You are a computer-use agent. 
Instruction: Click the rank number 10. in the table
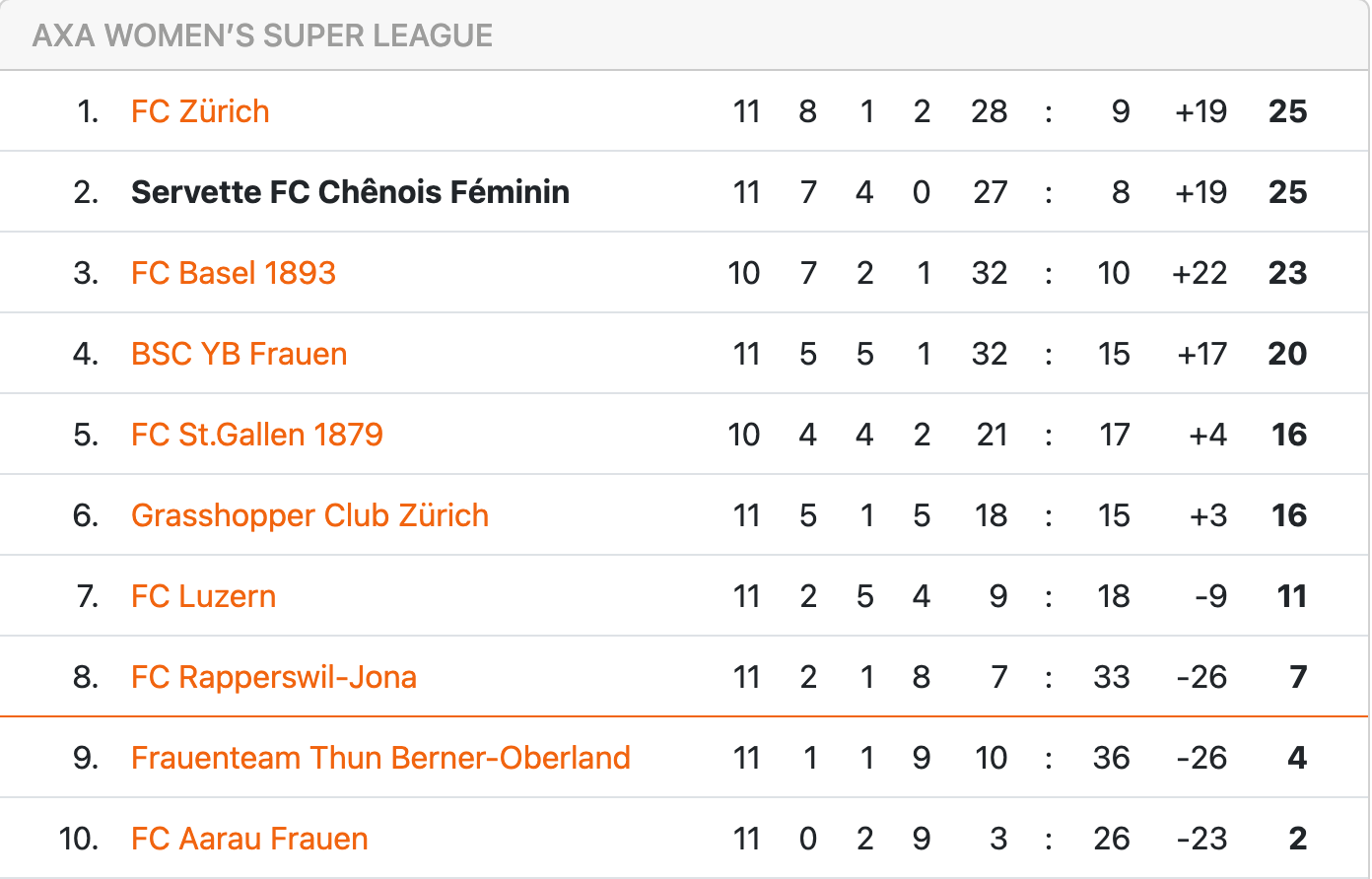tap(79, 839)
